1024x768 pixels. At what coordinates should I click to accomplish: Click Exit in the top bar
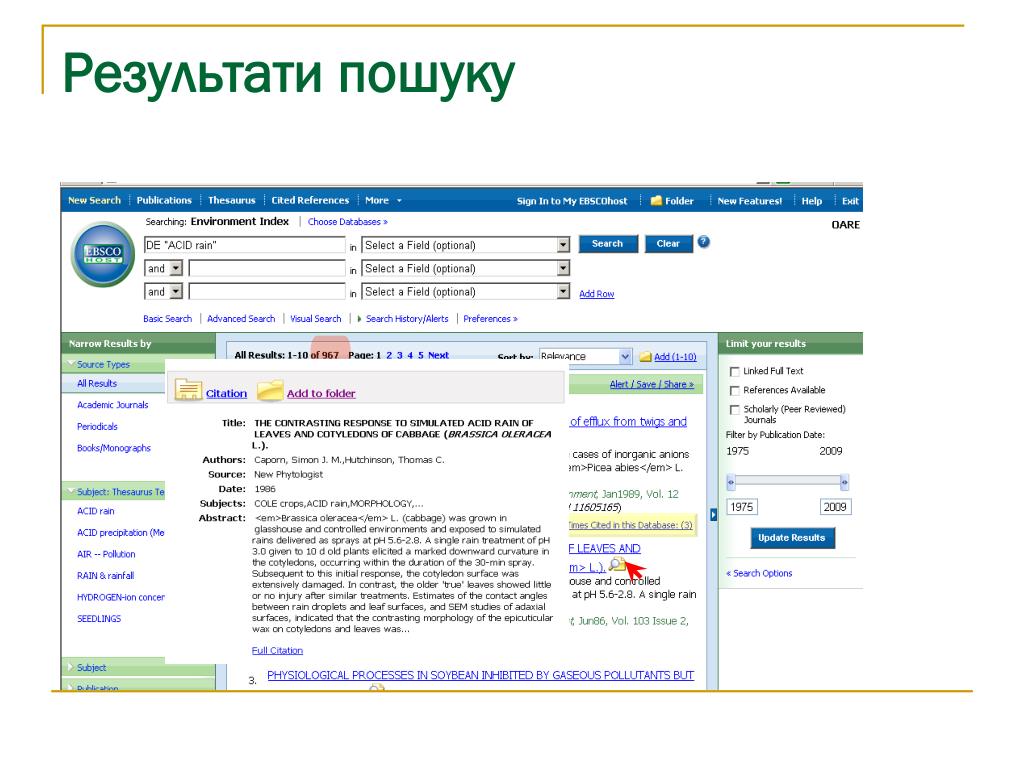click(x=850, y=201)
